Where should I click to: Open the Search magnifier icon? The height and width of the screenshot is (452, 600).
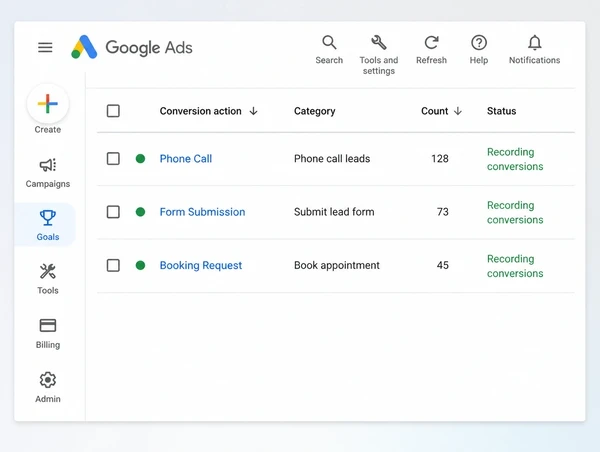click(x=329, y=42)
